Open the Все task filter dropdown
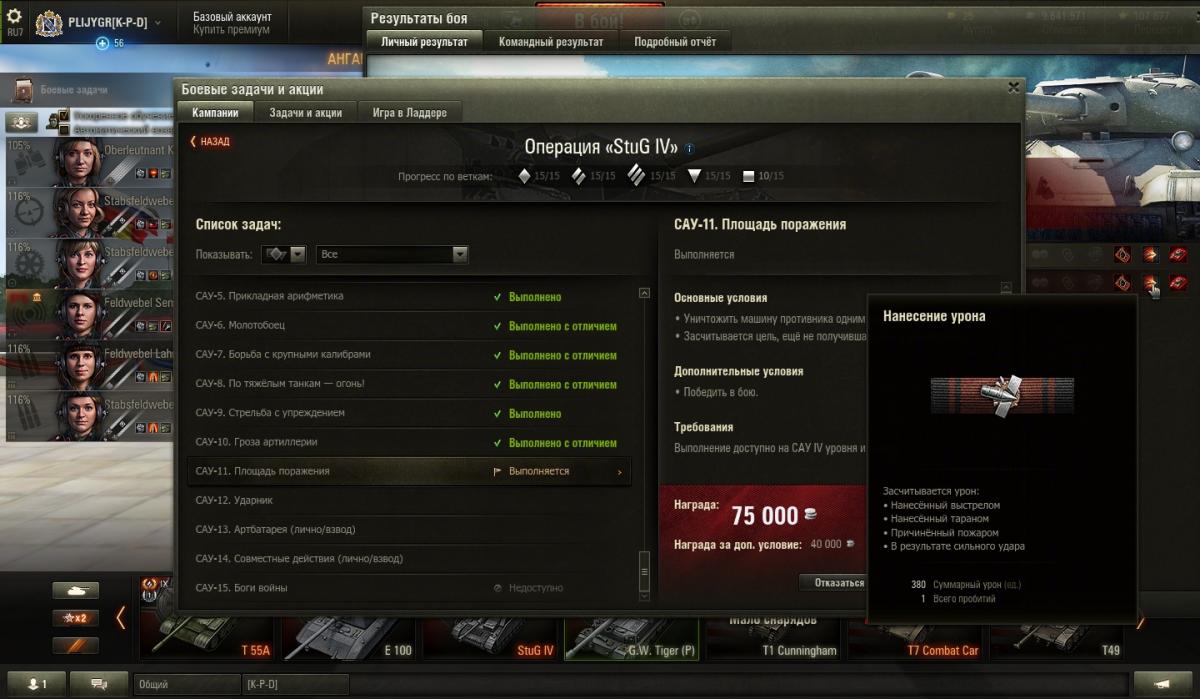 click(x=392, y=255)
